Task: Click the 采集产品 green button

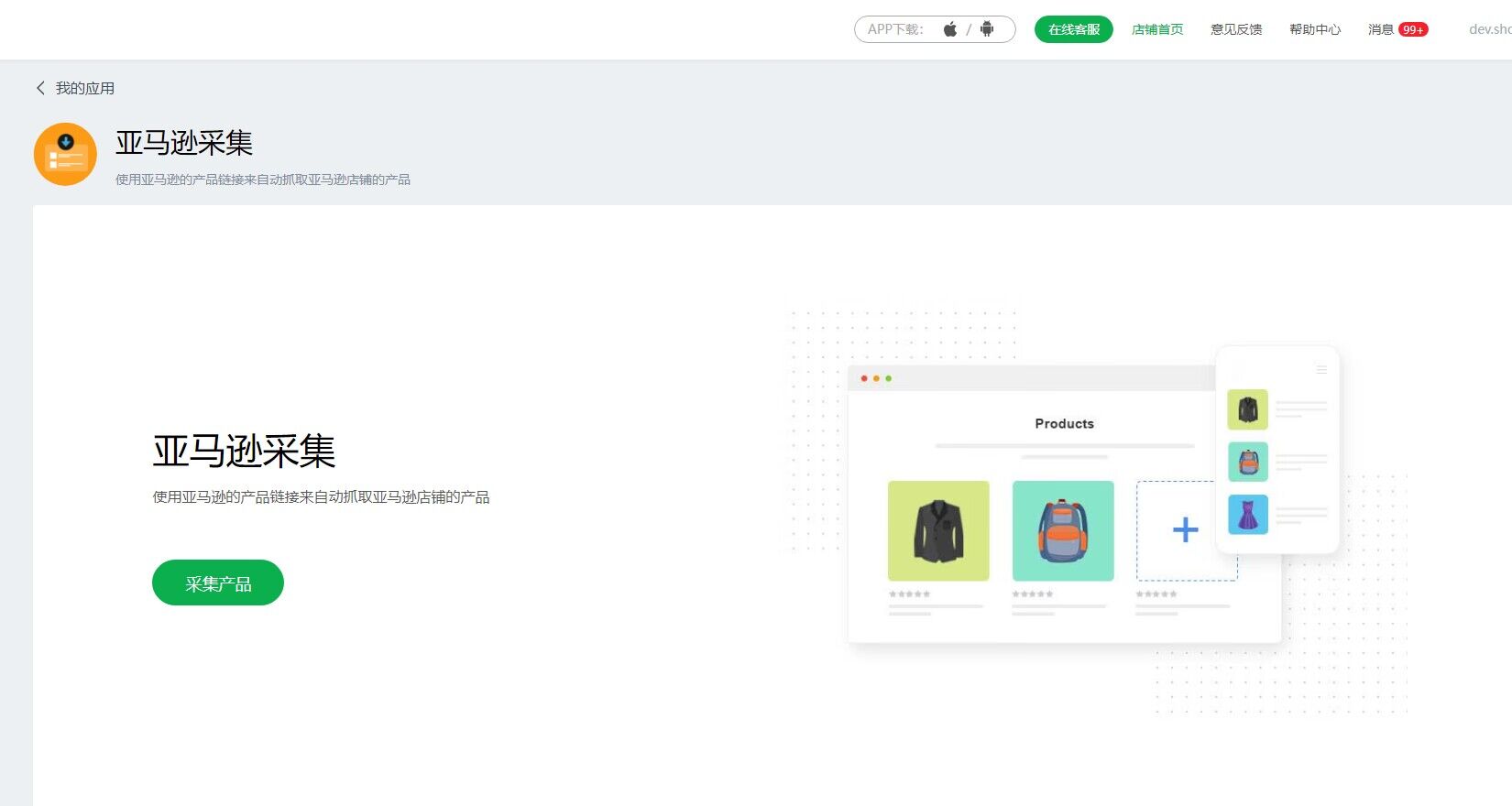Action: (x=218, y=583)
